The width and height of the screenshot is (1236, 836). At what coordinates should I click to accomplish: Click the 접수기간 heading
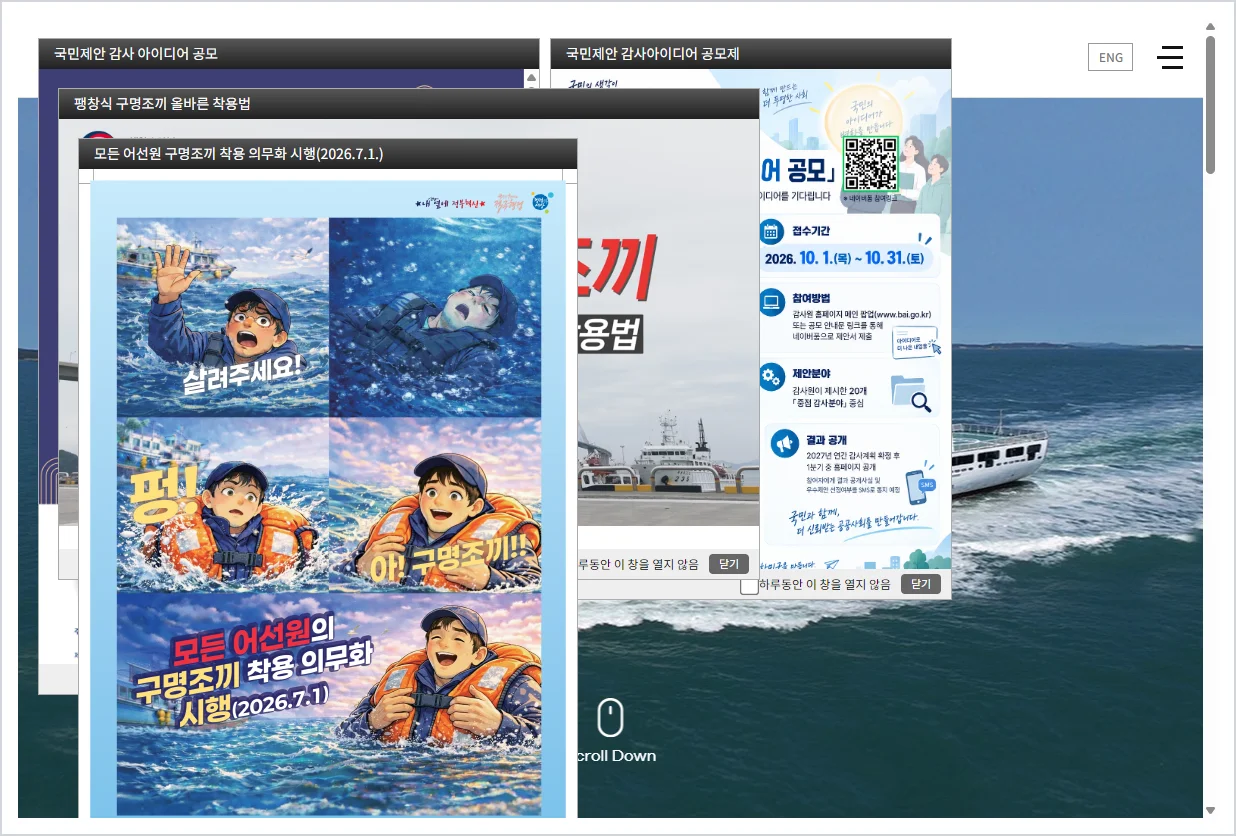click(x=811, y=230)
